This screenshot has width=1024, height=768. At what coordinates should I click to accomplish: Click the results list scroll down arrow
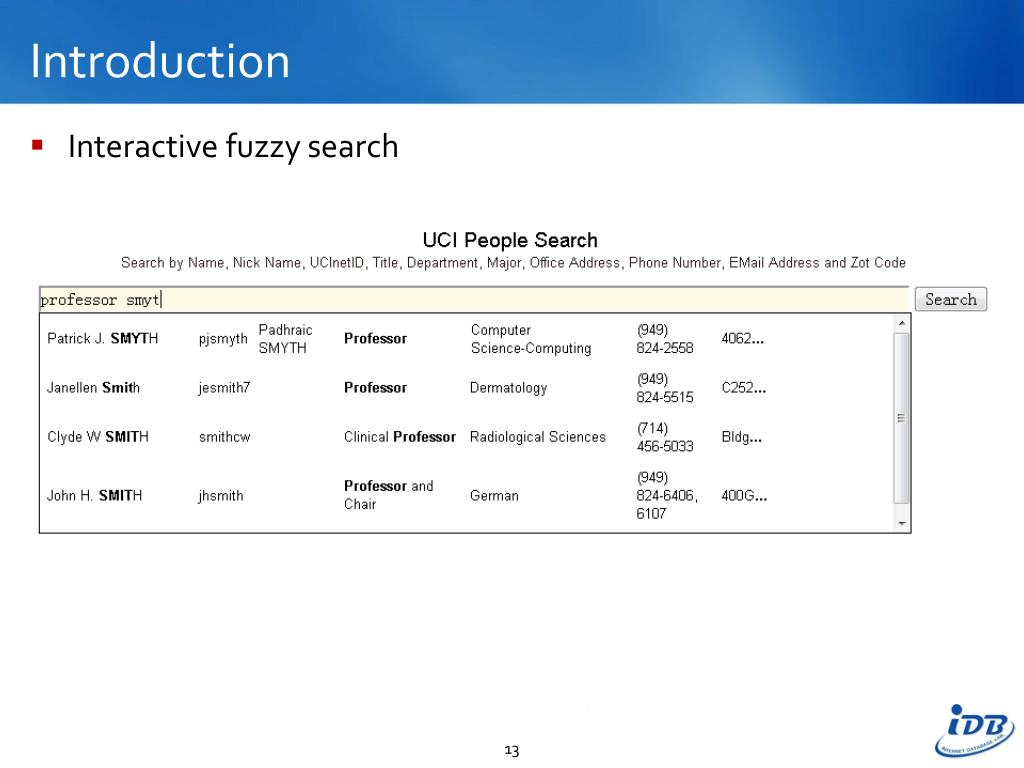(902, 524)
